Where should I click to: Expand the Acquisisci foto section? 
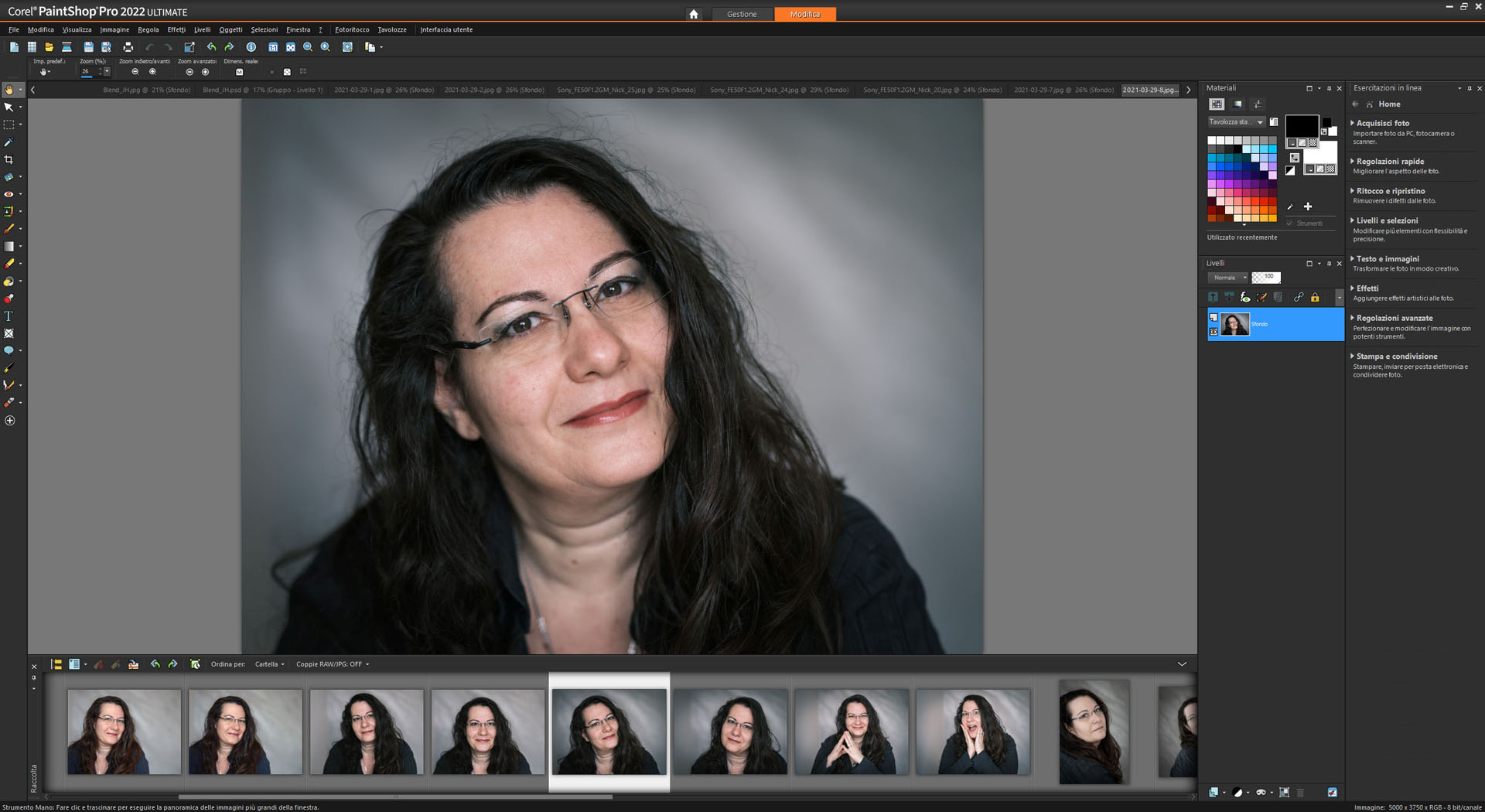click(x=1382, y=123)
